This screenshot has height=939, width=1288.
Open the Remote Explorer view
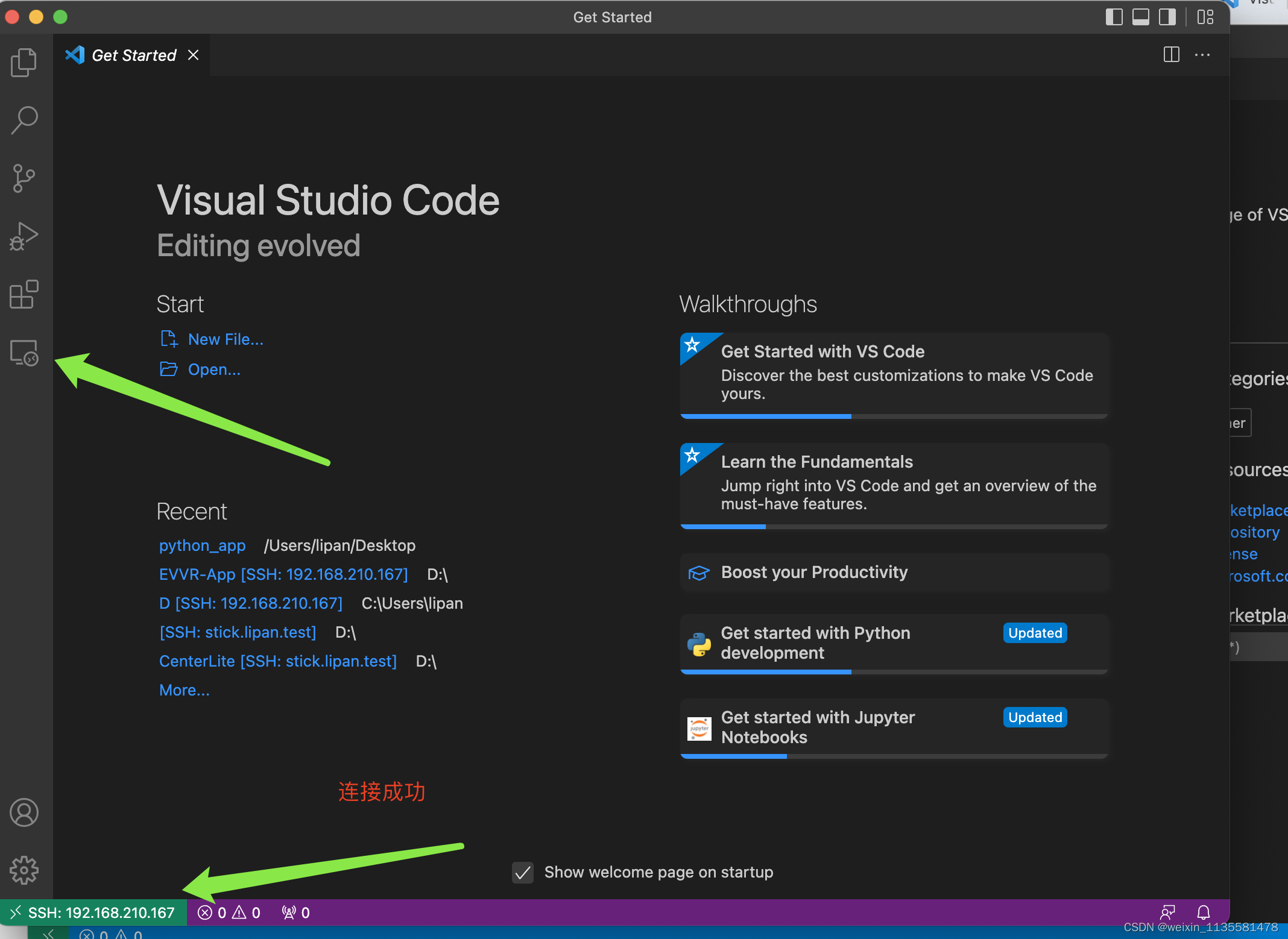coord(24,353)
